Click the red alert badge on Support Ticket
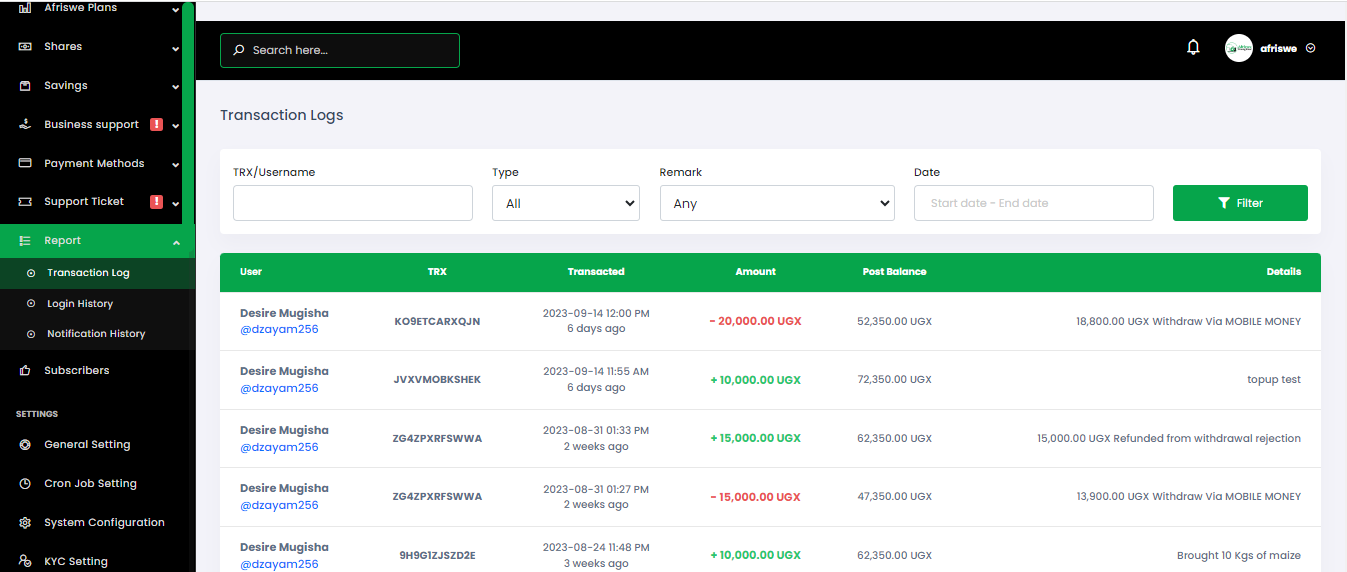 [x=156, y=201]
